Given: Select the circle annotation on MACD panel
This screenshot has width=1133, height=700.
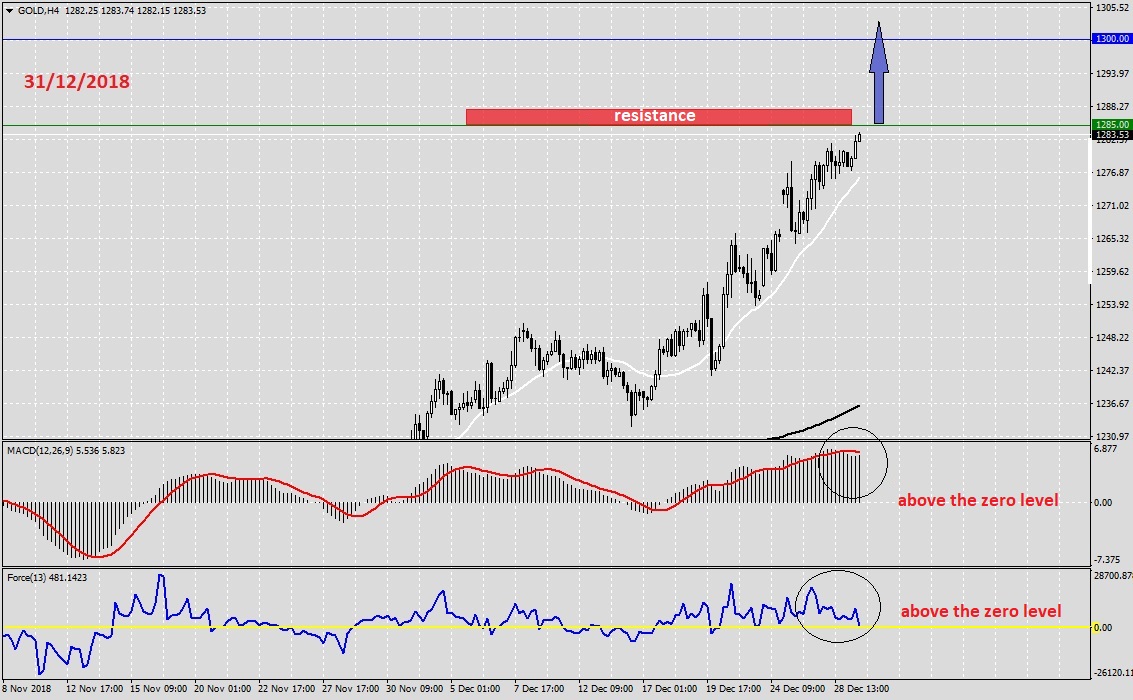Looking at the screenshot, I should click(853, 463).
